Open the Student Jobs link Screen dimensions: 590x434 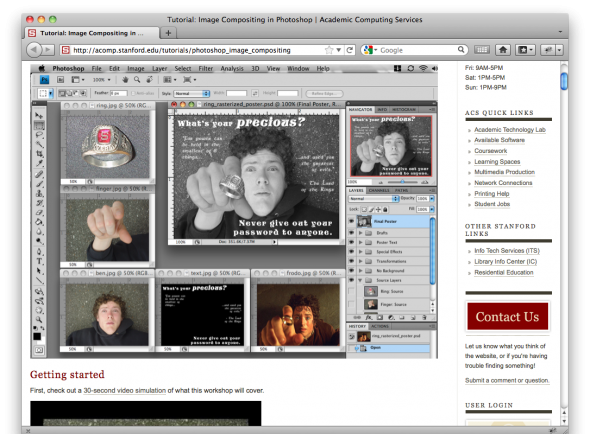pyautogui.click(x=492, y=204)
